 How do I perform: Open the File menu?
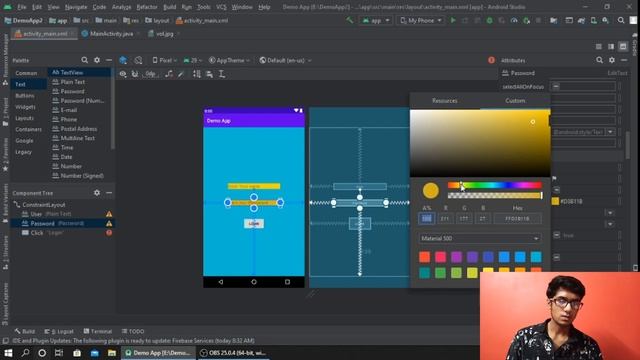pyautogui.click(x=22, y=7)
